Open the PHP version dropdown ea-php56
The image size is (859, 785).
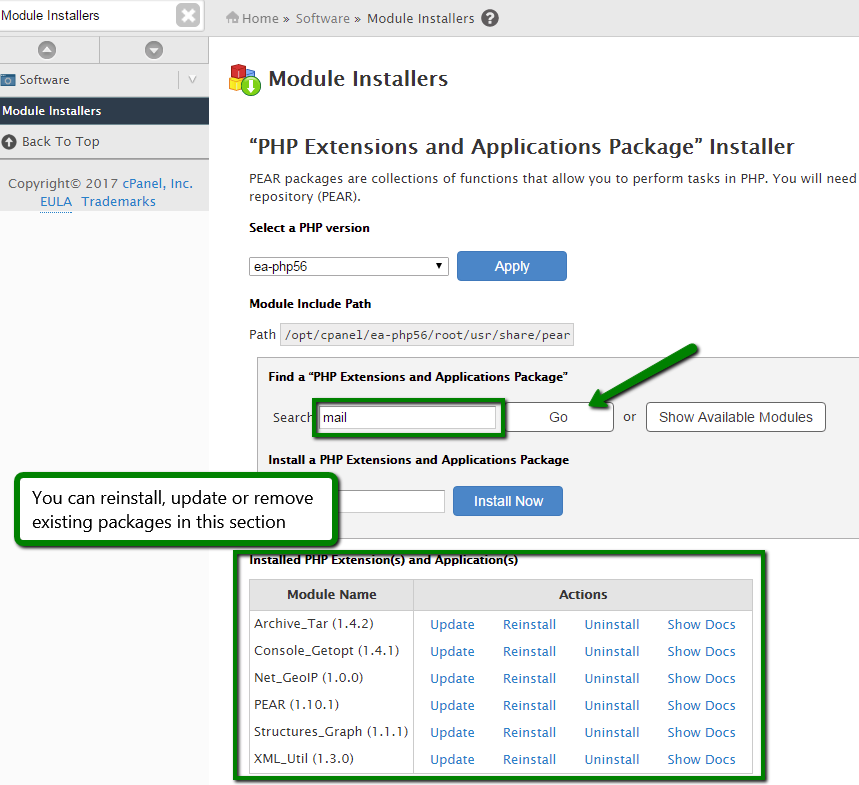pyautogui.click(x=349, y=266)
